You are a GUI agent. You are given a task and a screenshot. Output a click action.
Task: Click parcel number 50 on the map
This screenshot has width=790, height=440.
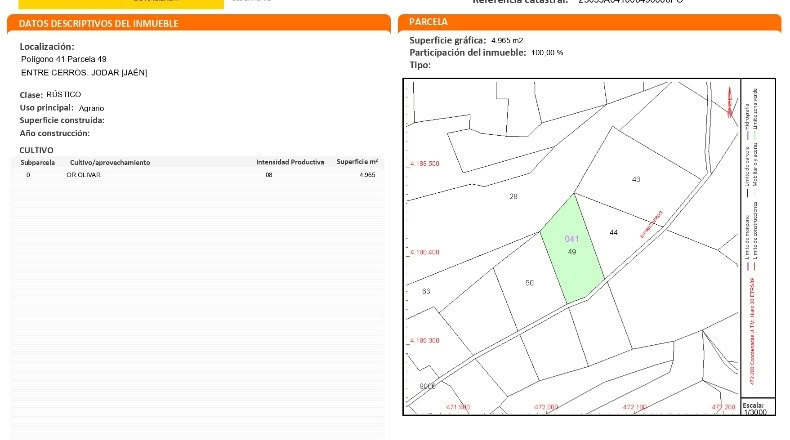tap(530, 283)
